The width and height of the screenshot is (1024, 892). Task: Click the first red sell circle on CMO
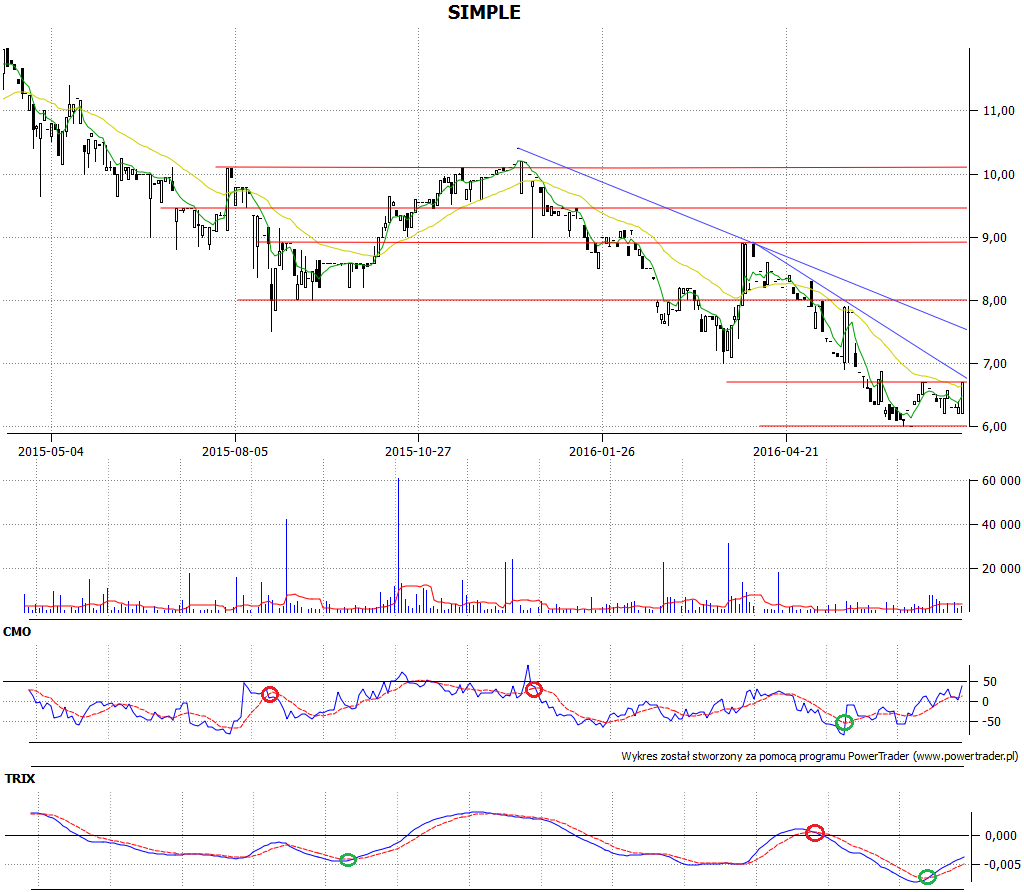point(270,694)
